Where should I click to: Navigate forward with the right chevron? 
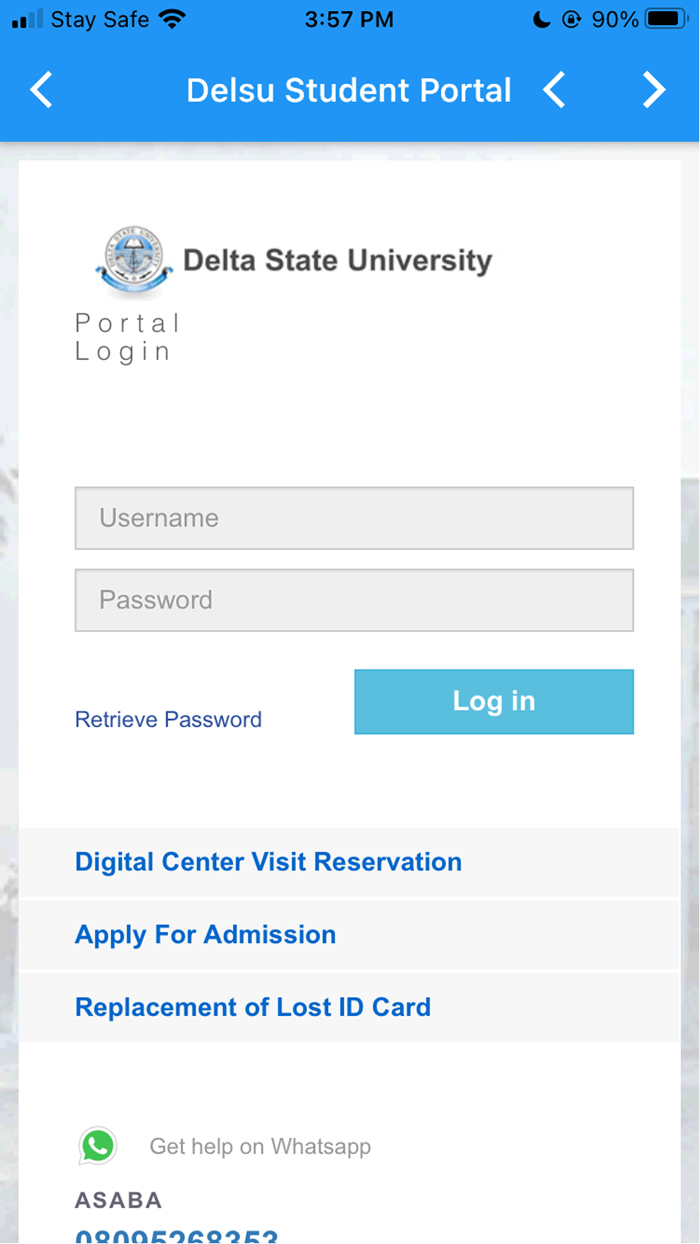(655, 90)
